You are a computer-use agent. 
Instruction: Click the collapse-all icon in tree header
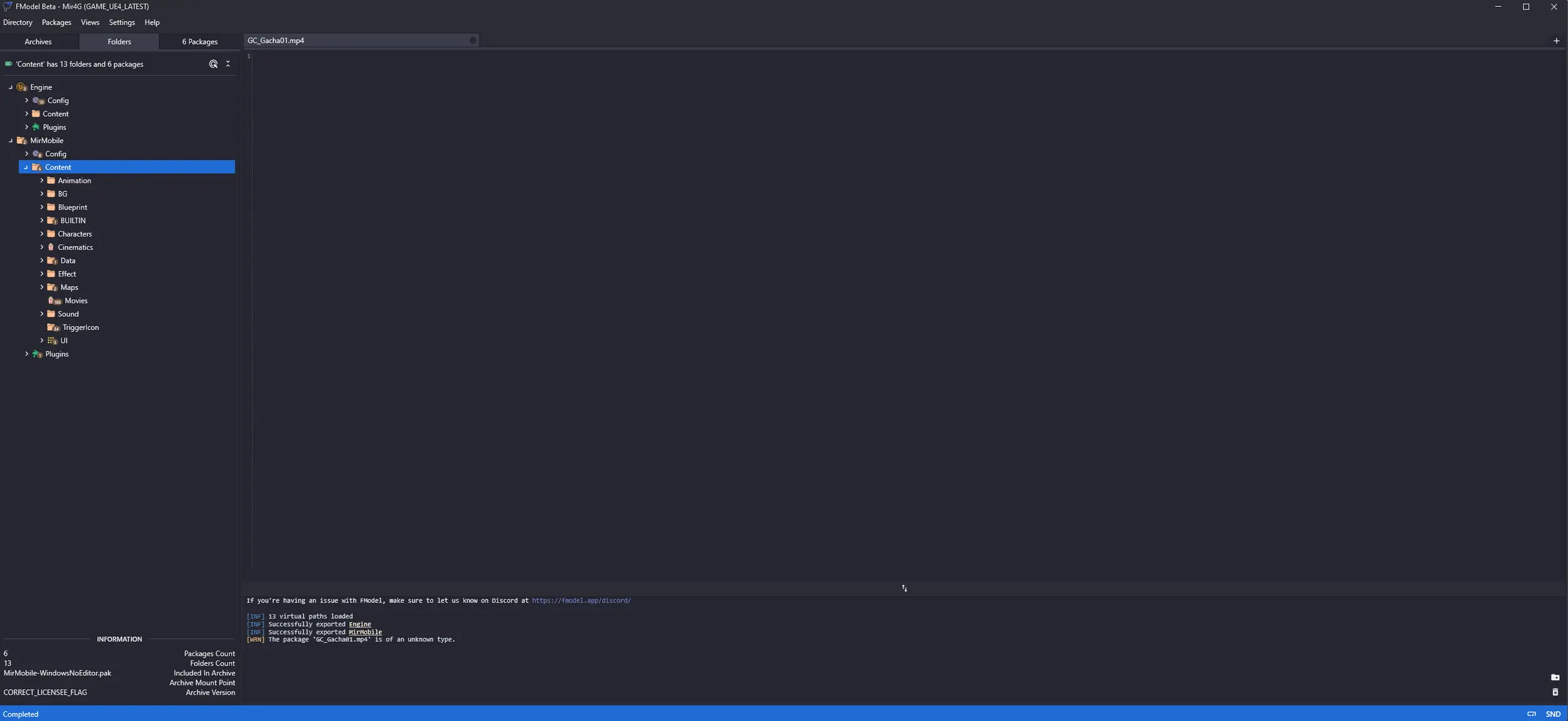point(228,64)
